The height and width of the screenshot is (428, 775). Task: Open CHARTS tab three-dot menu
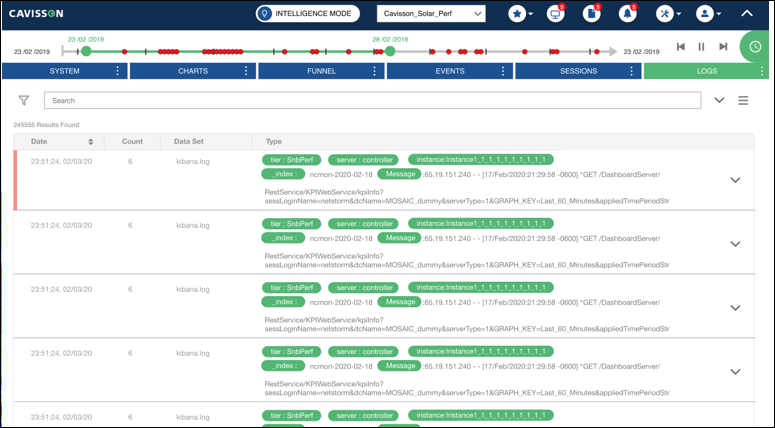coord(246,71)
